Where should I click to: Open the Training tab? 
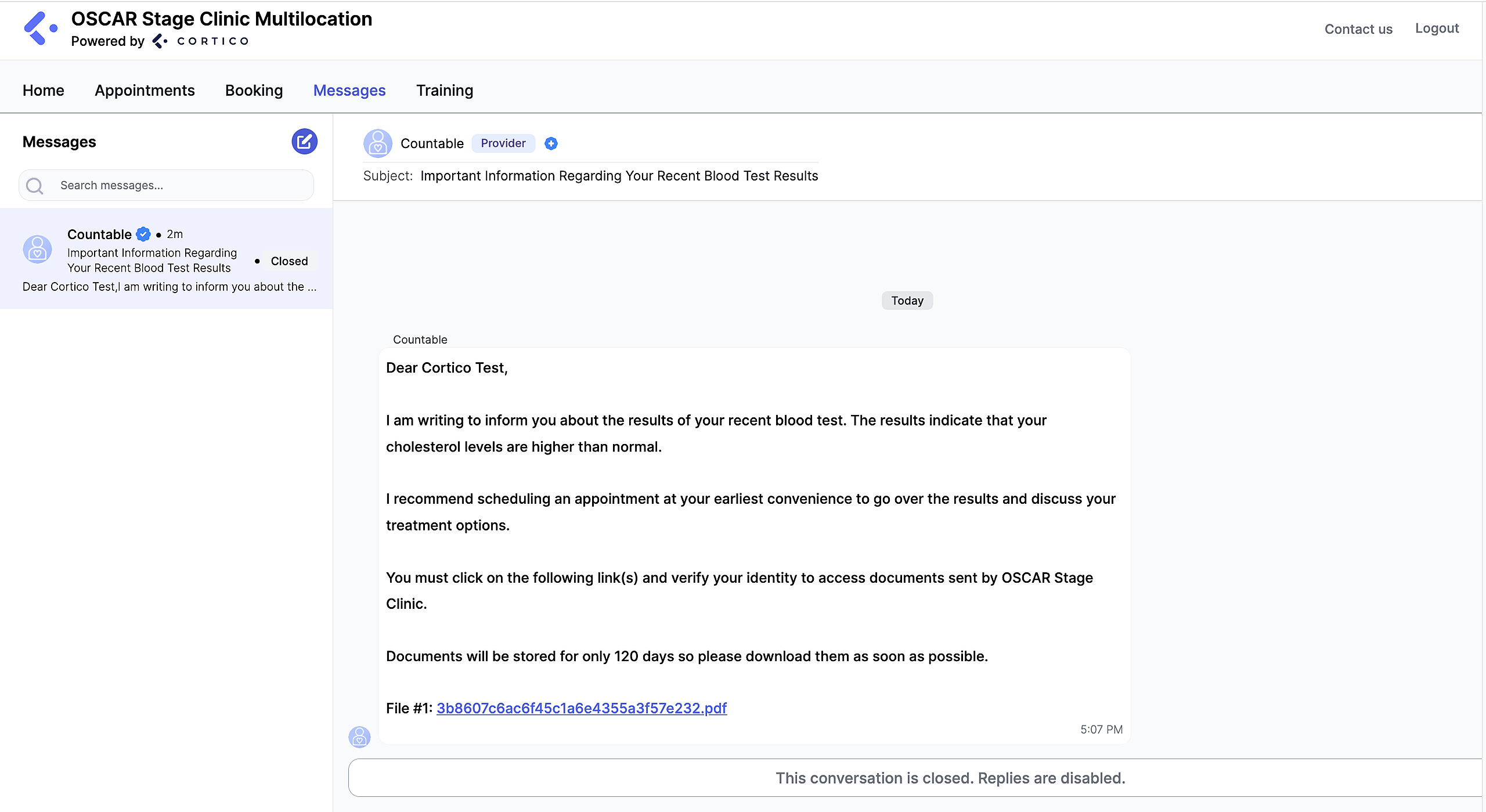[445, 91]
